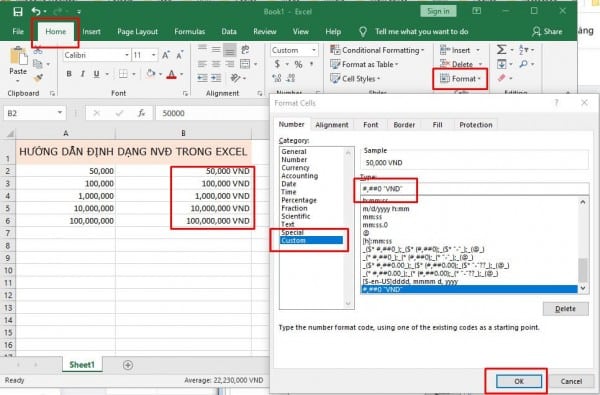Switch to the Formulas tab
600x395 pixels.
pyautogui.click(x=189, y=31)
